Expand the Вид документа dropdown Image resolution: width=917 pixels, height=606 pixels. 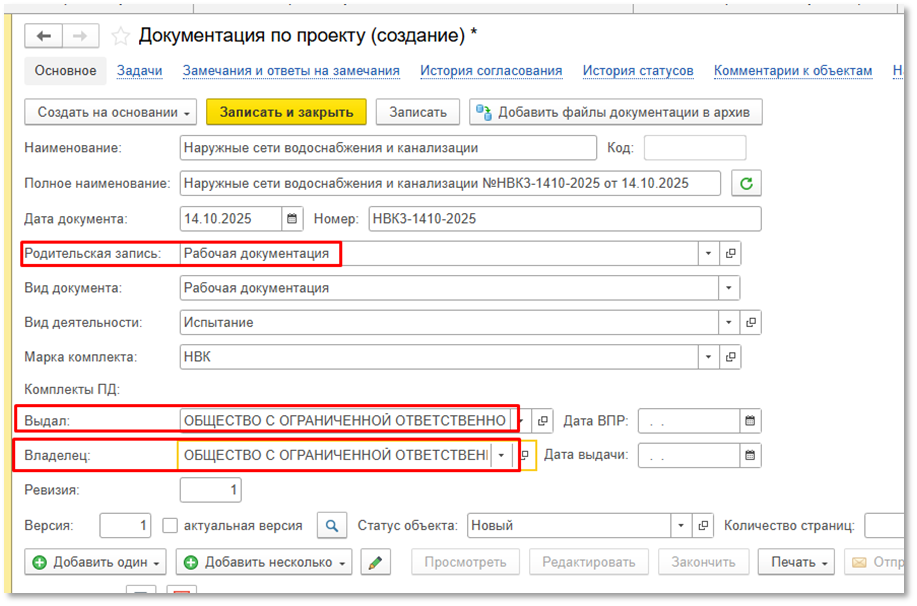(728, 288)
